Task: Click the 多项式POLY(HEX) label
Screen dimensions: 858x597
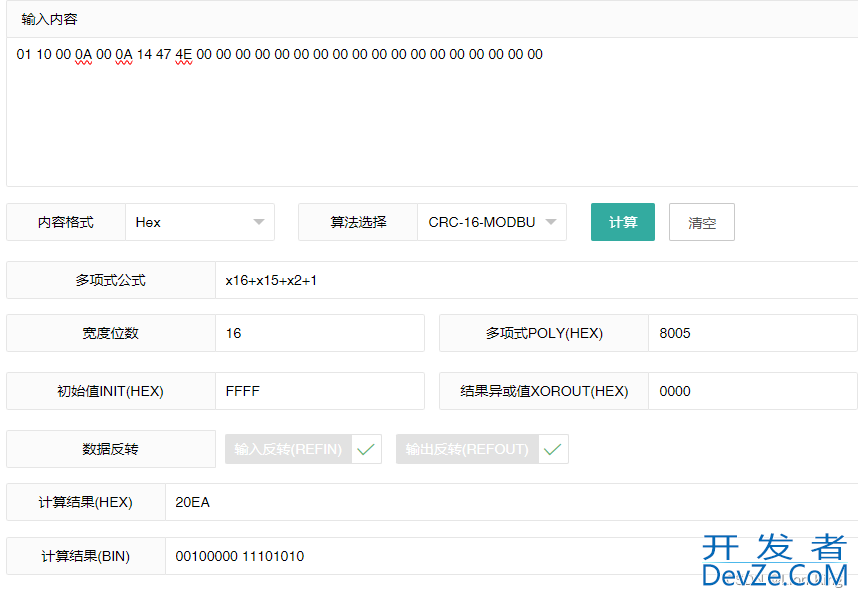Action: coord(544,333)
